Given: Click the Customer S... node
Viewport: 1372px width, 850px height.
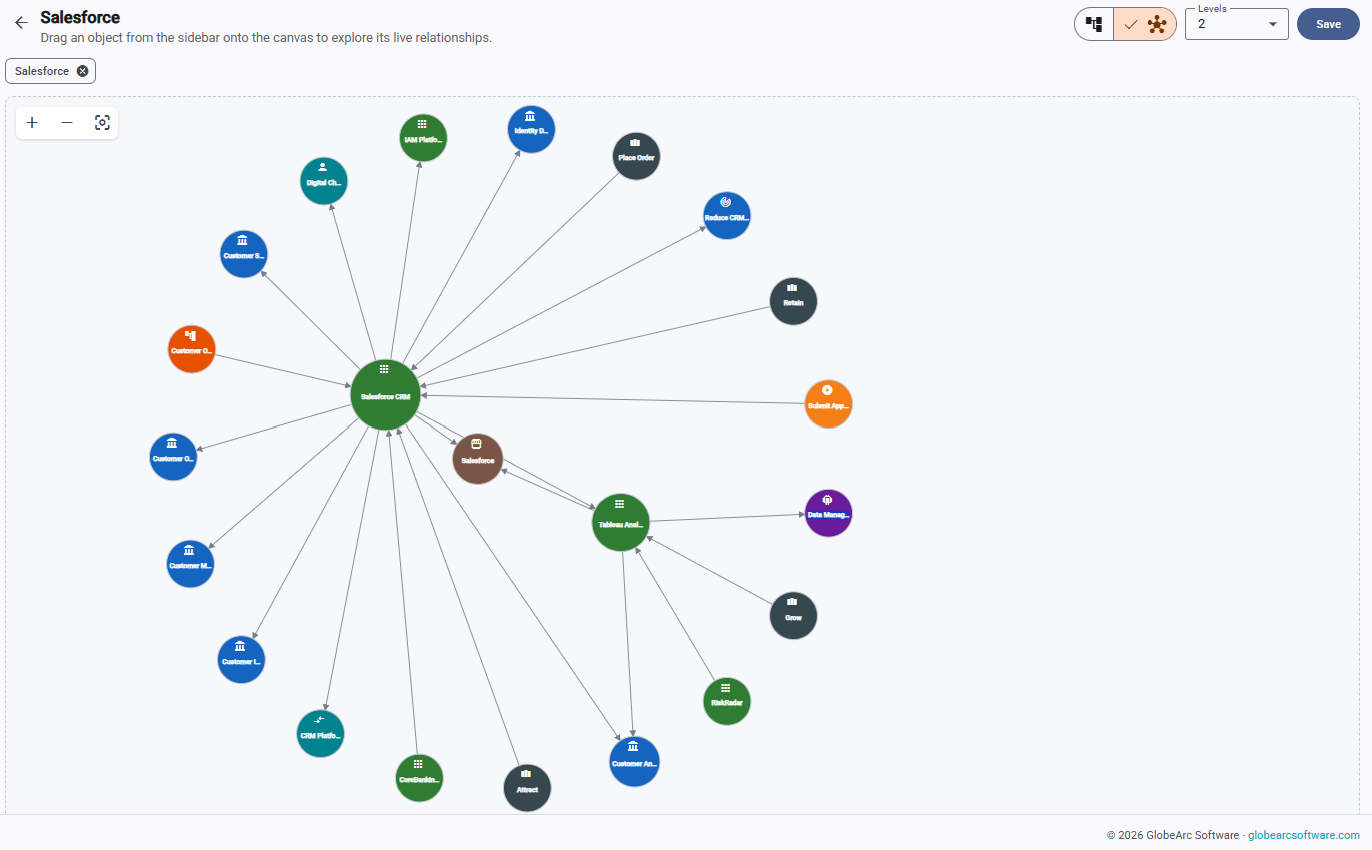Looking at the screenshot, I should click(244, 254).
